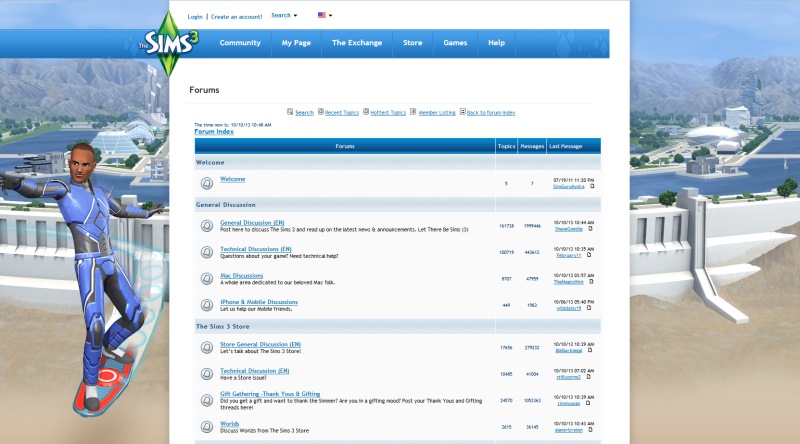This screenshot has width=800, height=444.
Task: Click Create an account! link
Action: click(x=236, y=17)
